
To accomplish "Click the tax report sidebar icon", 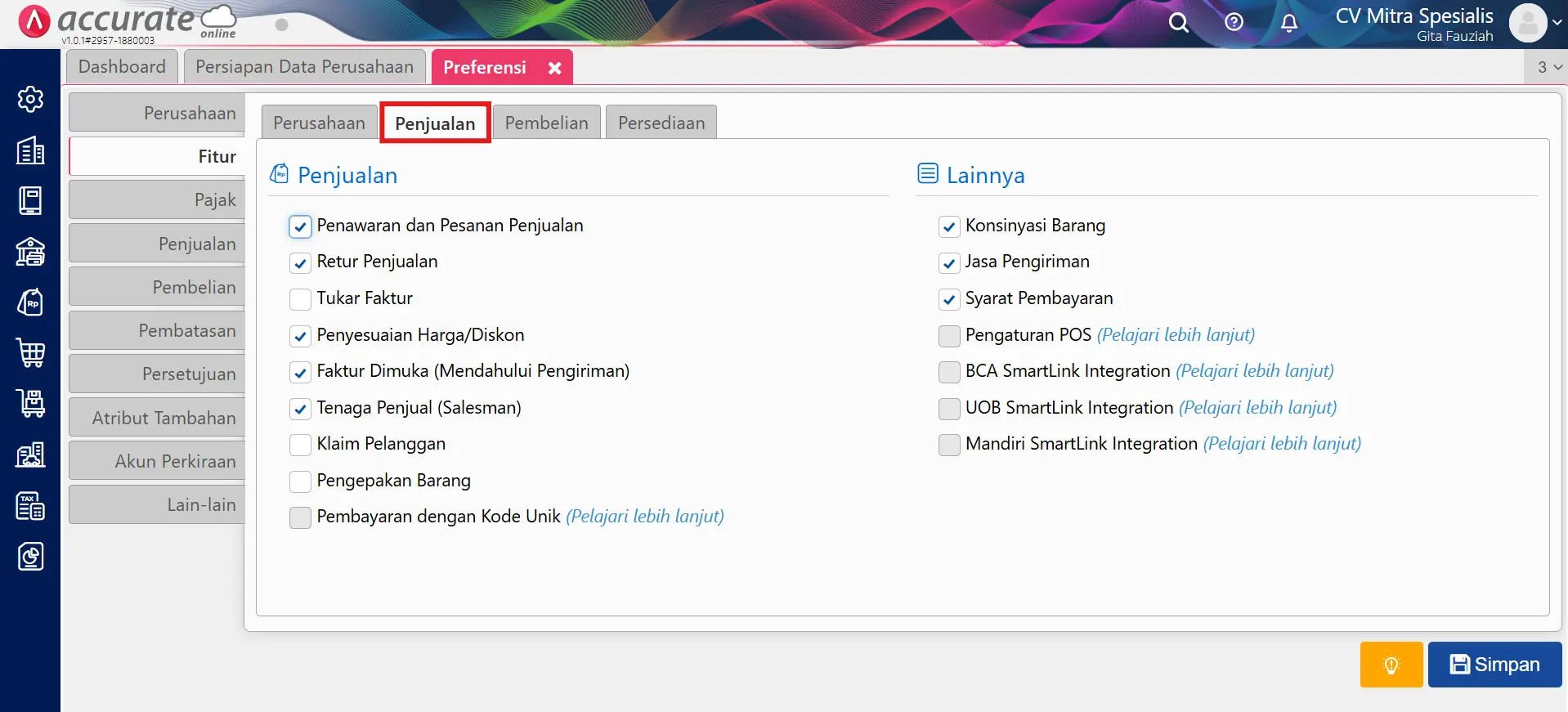I will coord(30,506).
